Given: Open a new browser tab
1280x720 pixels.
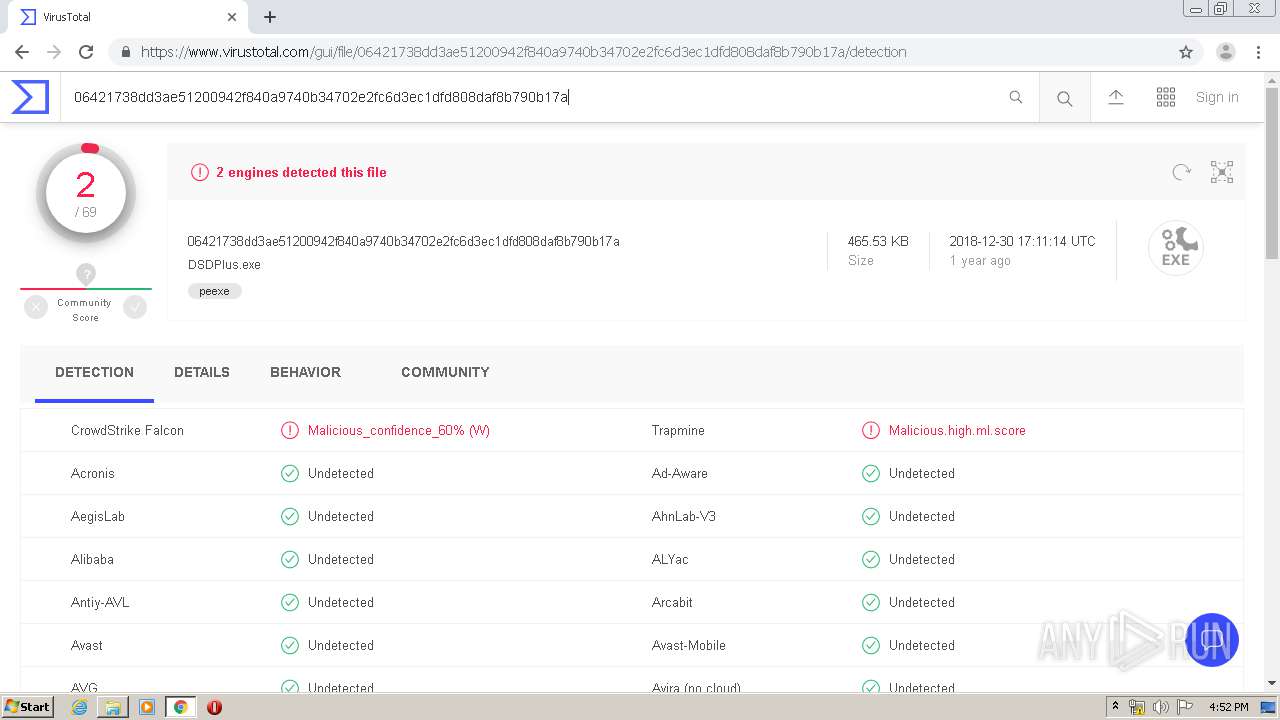Looking at the screenshot, I should coord(270,17).
